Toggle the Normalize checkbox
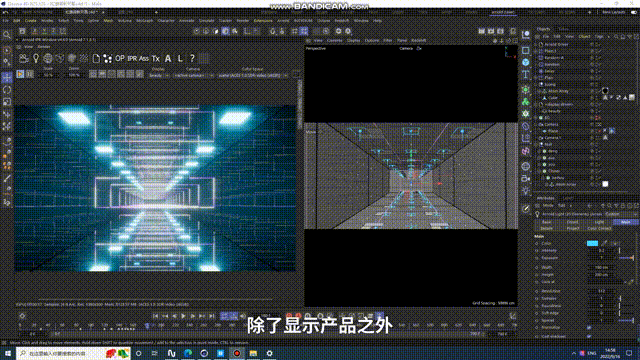Viewport: 640px width, 360px height. point(589,327)
